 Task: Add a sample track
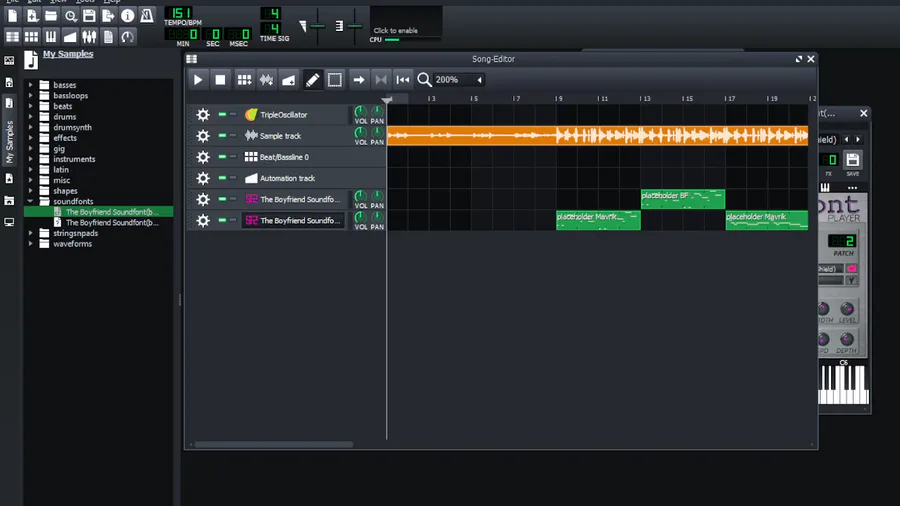(x=266, y=80)
